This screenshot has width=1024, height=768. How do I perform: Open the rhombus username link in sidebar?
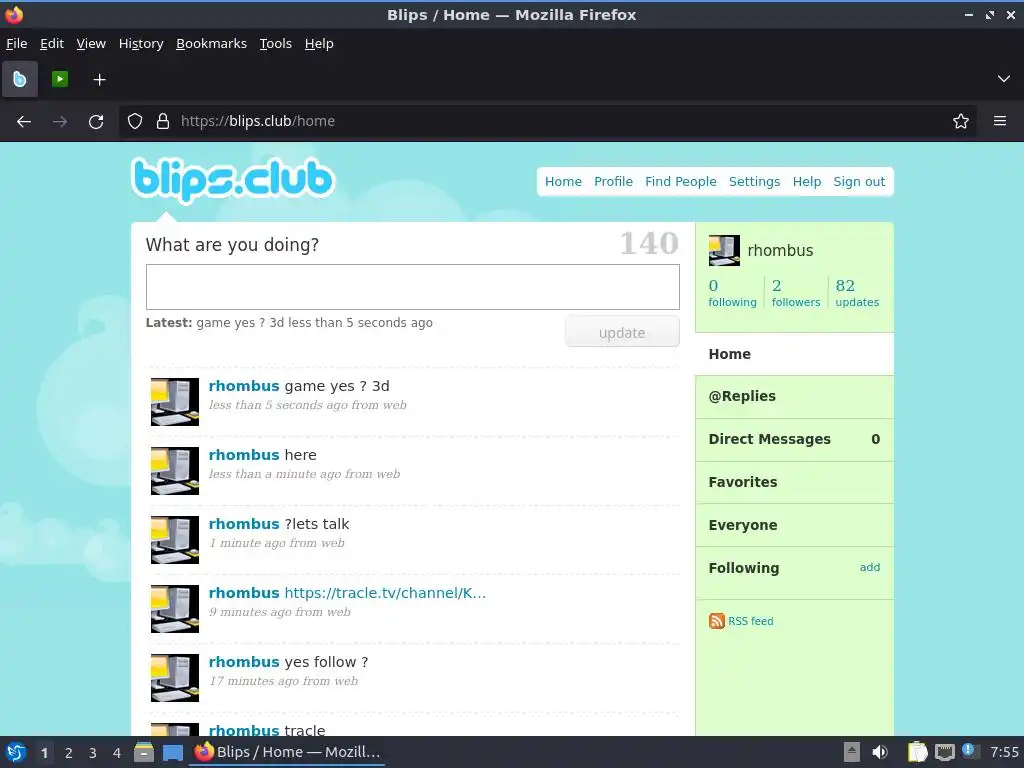[780, 251]
